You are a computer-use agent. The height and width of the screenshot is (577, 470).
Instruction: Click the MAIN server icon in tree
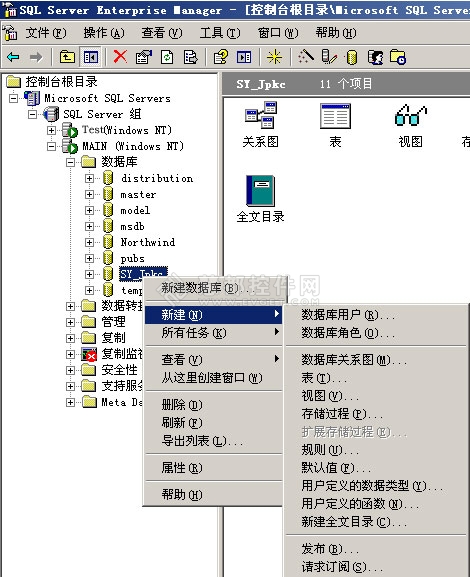70,146
